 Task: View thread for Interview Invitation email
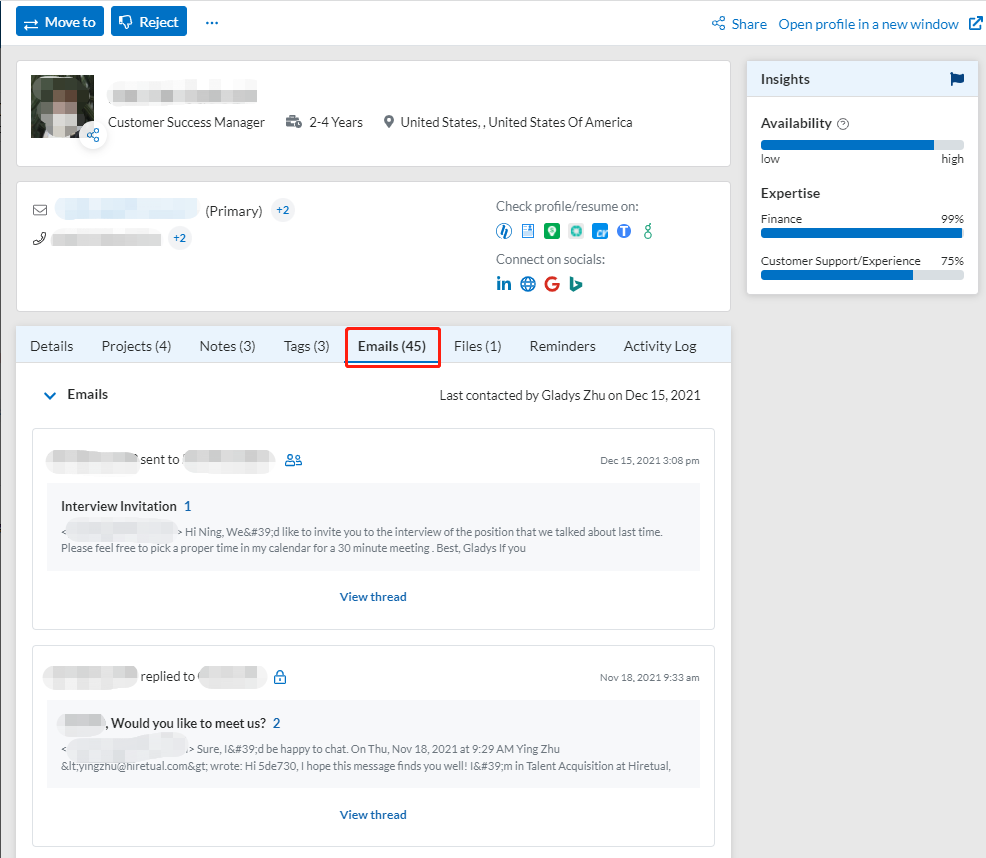(373, 597)
